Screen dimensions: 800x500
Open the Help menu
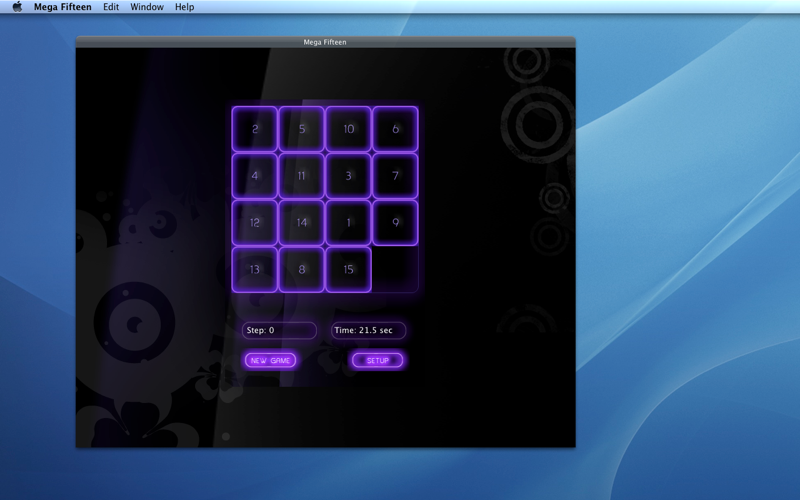(x=184, y=7)
